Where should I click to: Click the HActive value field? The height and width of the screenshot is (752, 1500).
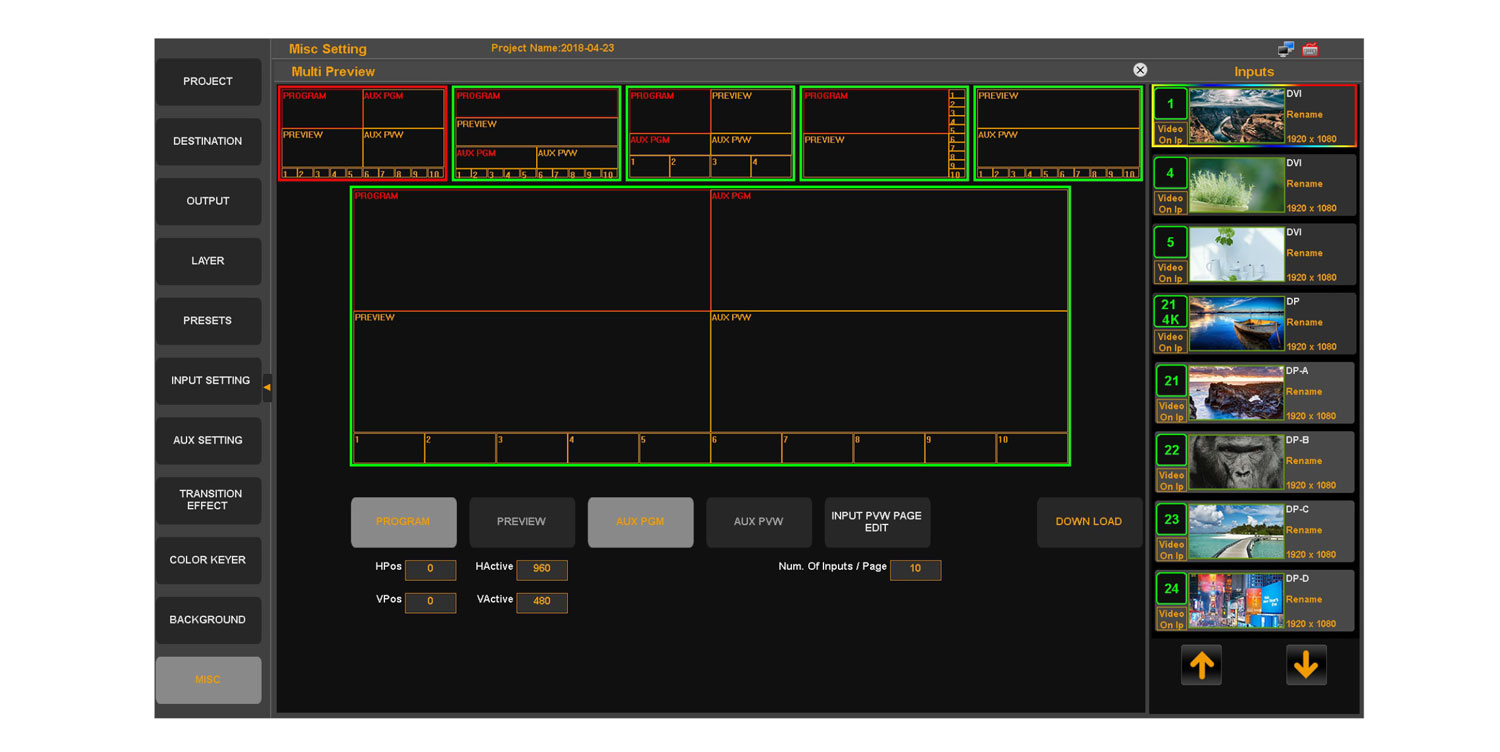point(541,569)
